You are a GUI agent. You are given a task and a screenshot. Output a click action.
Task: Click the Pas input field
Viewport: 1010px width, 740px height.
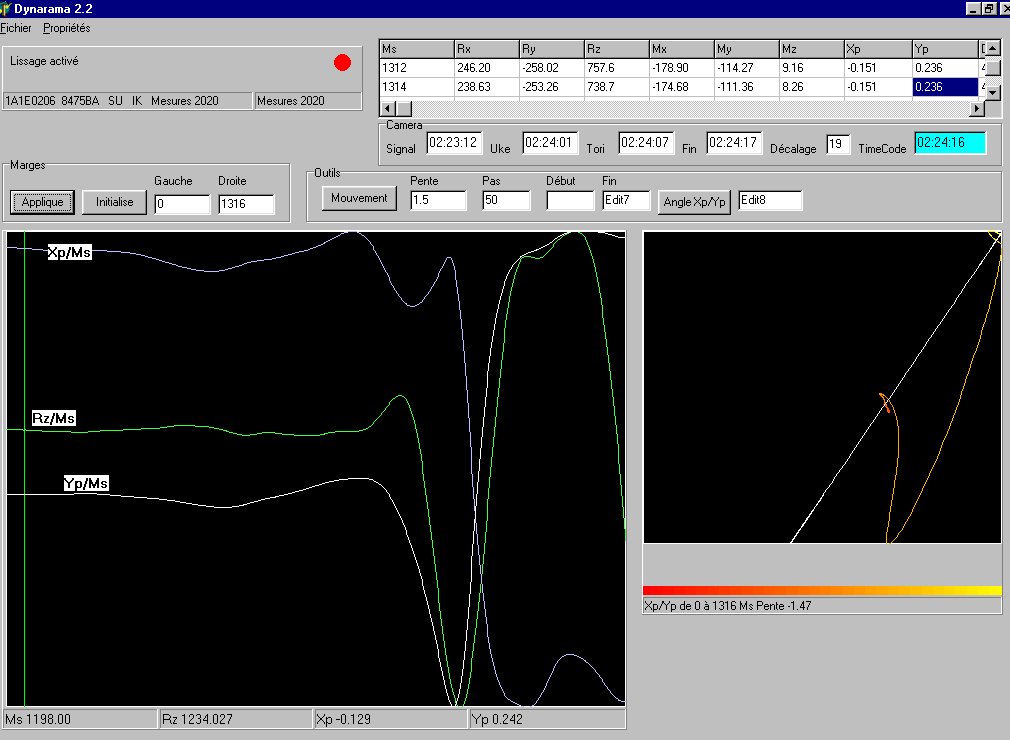(x=506, y=200)
